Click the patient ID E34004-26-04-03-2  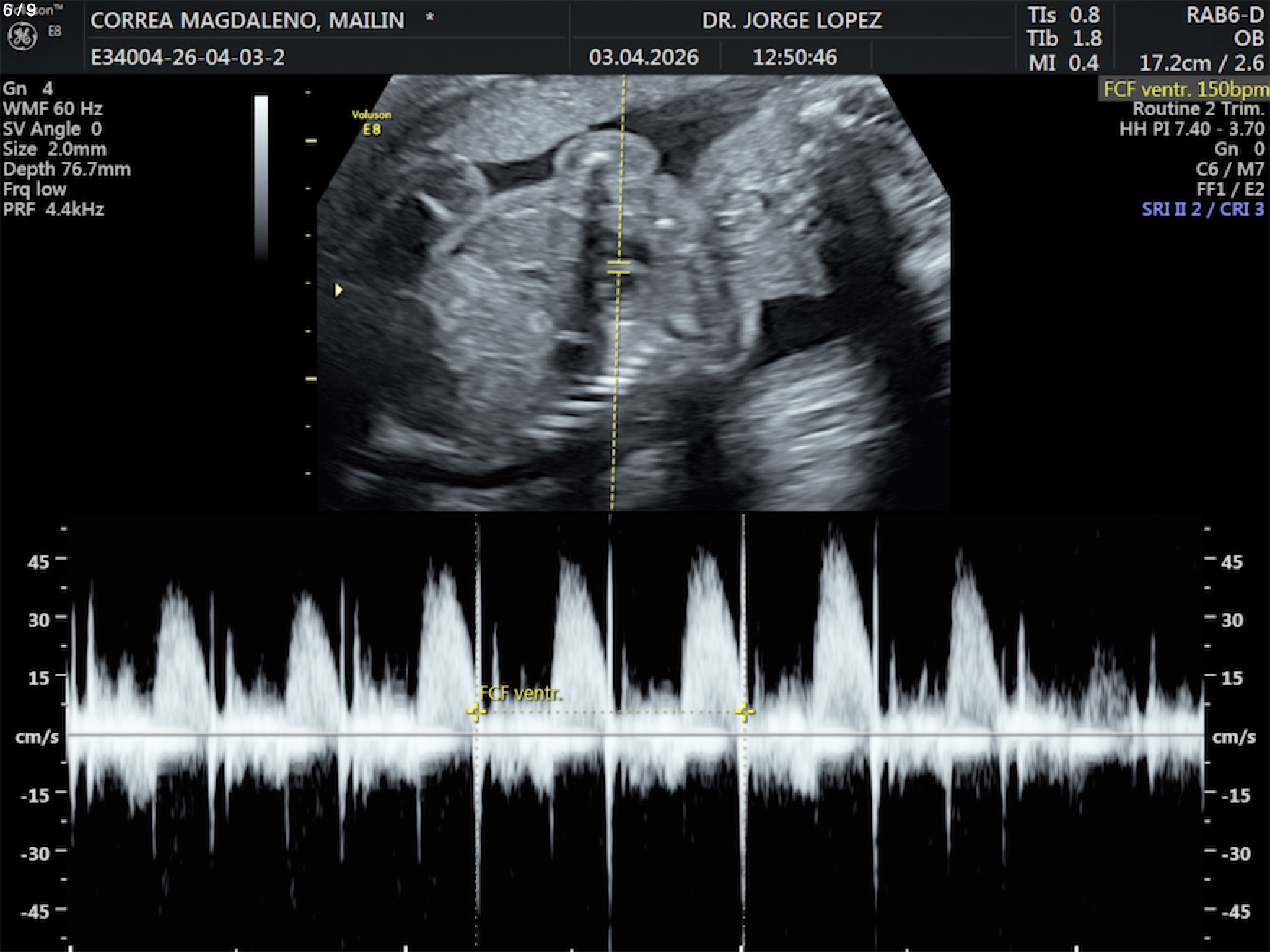188,57
